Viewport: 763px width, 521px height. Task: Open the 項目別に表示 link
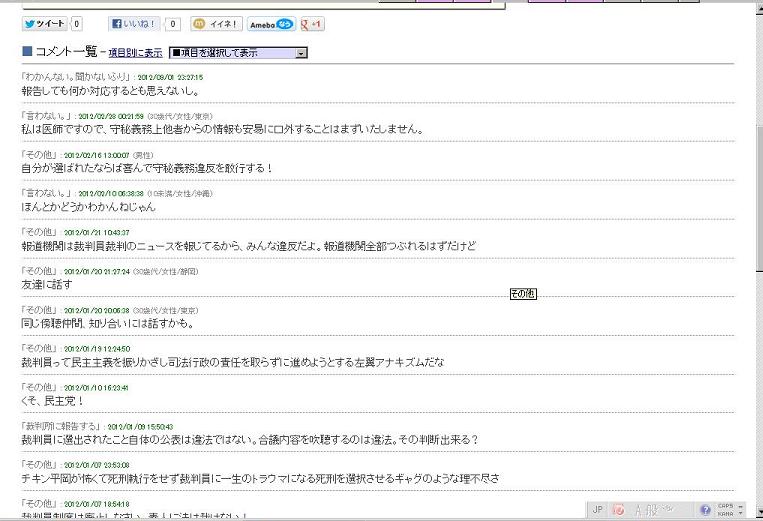point(135,53)
